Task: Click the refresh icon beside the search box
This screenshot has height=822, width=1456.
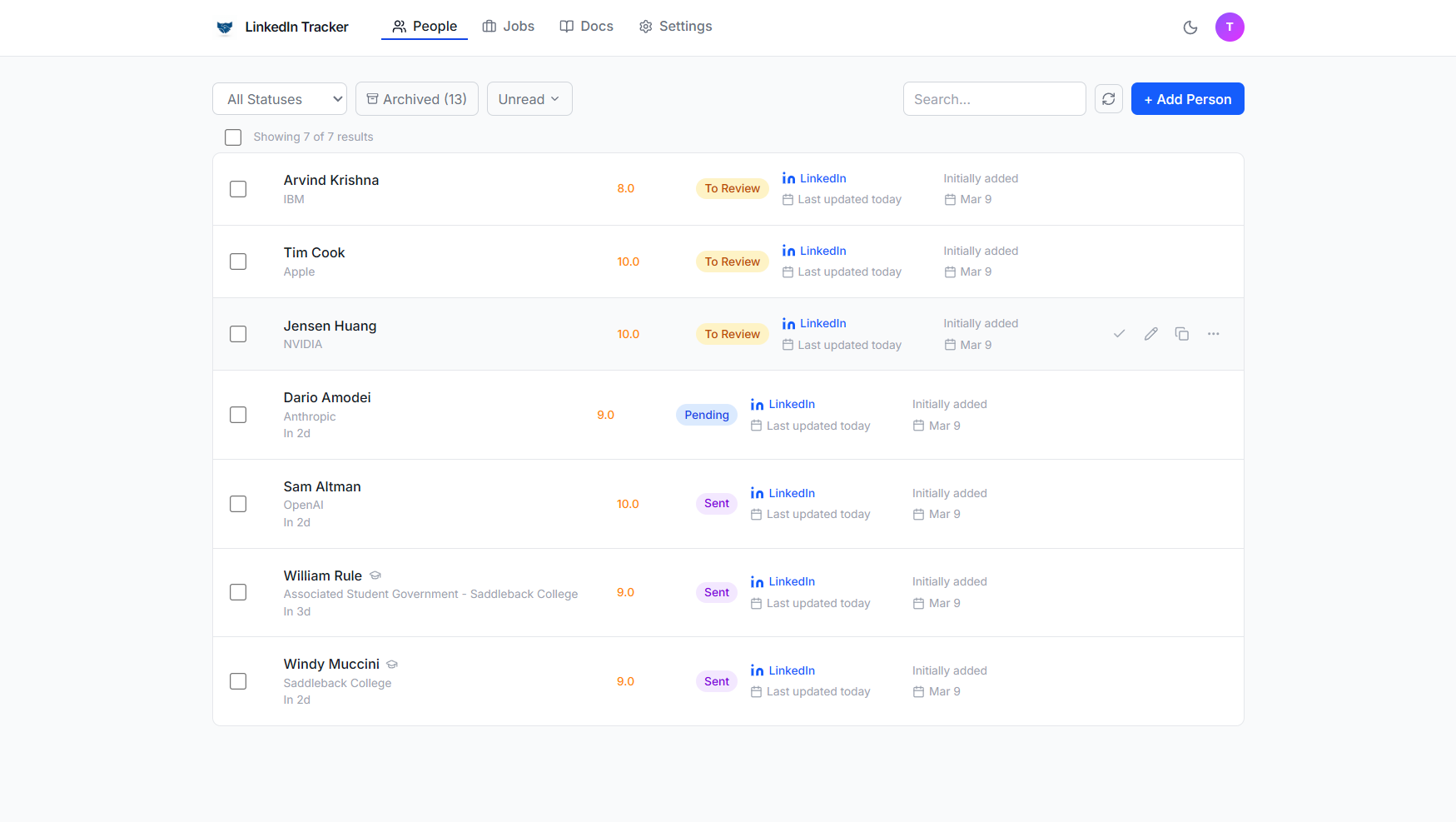Action: (x=1108, y=98)
